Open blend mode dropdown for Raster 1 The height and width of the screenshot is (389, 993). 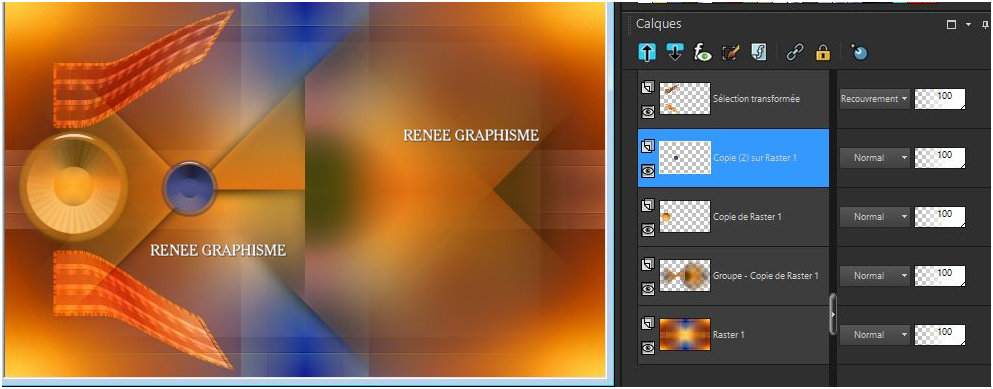pos(875,334)
